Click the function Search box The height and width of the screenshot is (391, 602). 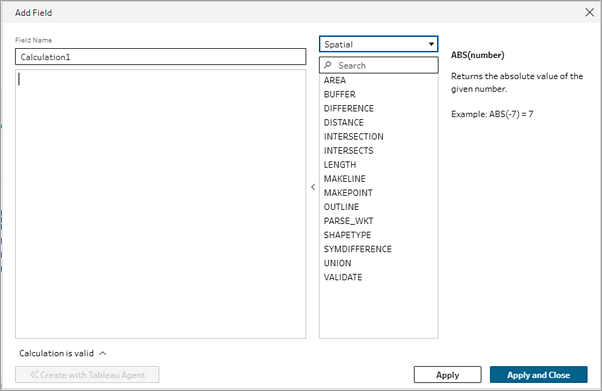[x=379, y=65]
